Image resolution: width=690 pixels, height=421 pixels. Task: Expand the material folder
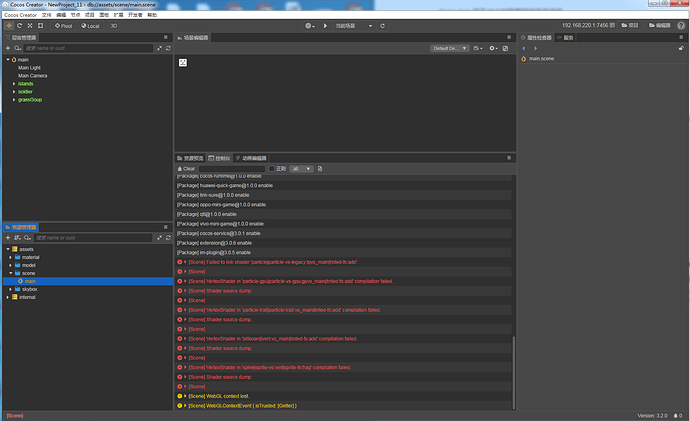coord(11,257)
